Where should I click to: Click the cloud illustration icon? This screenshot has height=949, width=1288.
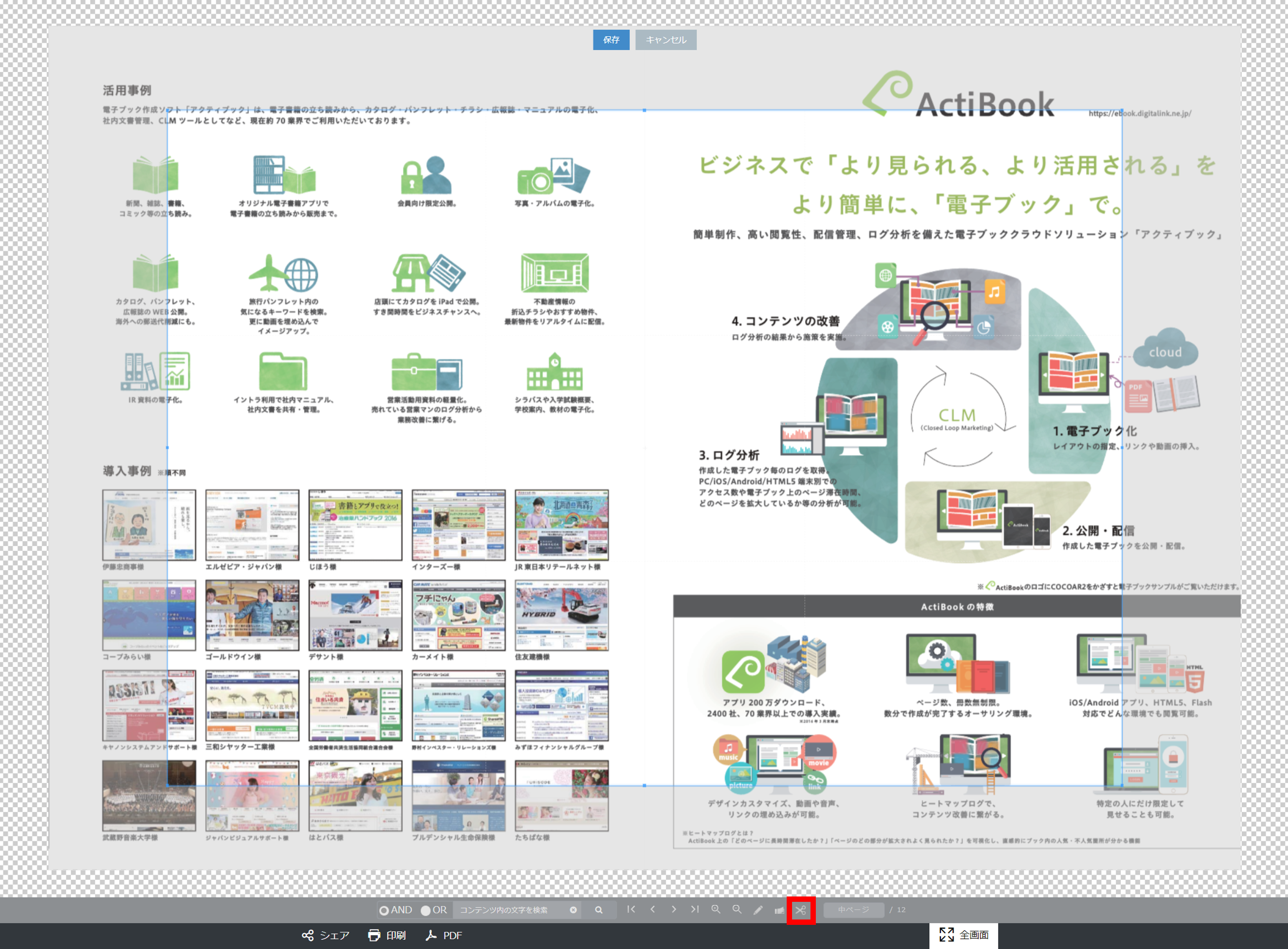click(x=1165, y=349)
